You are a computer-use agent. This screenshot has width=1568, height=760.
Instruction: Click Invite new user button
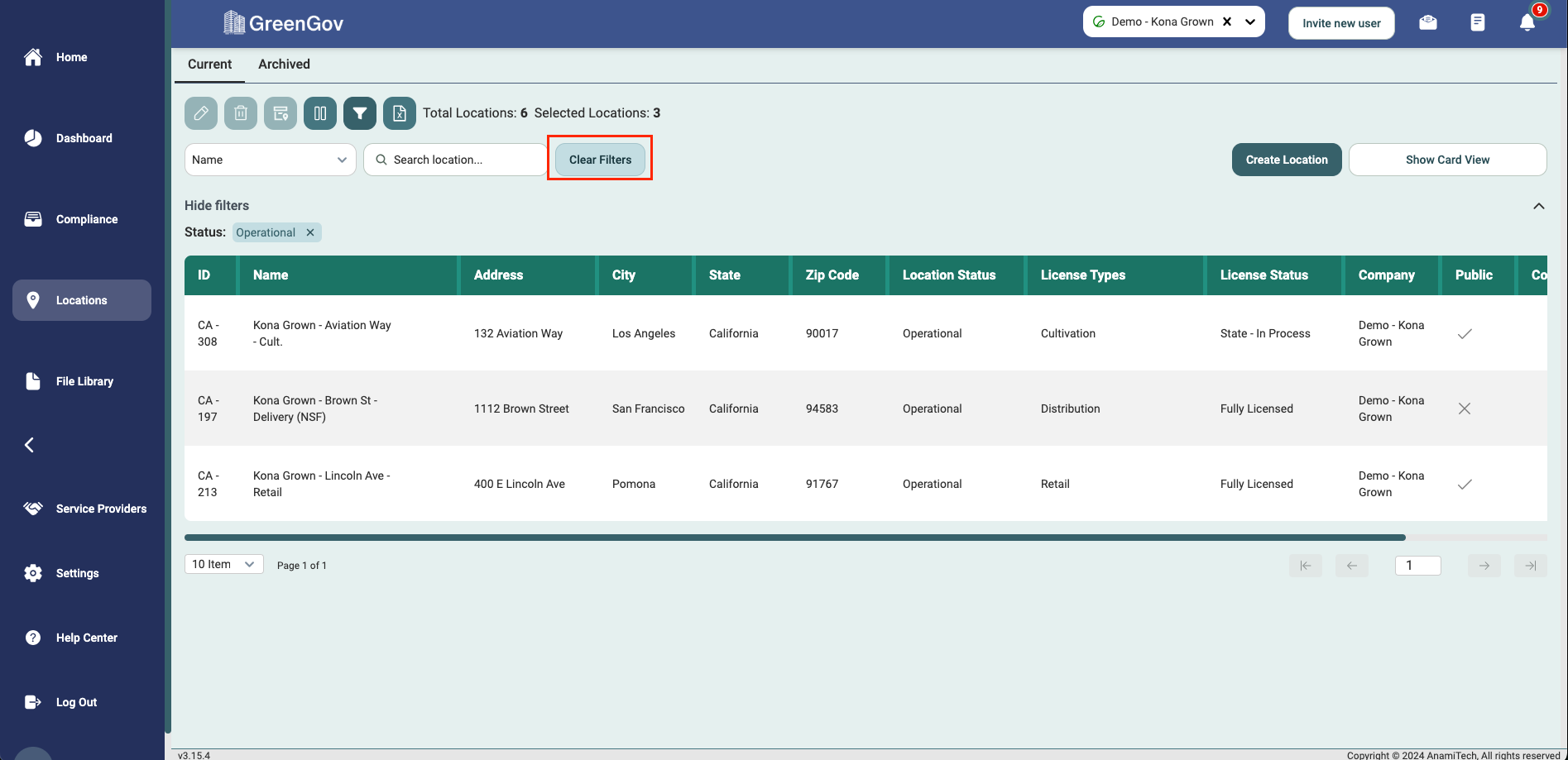[1341, 23]
